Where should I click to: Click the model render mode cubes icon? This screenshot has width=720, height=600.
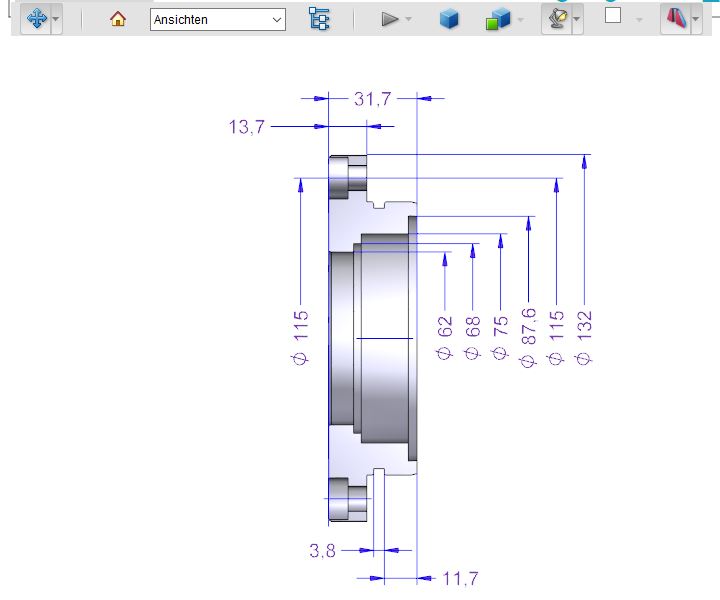tap(498, 19)
